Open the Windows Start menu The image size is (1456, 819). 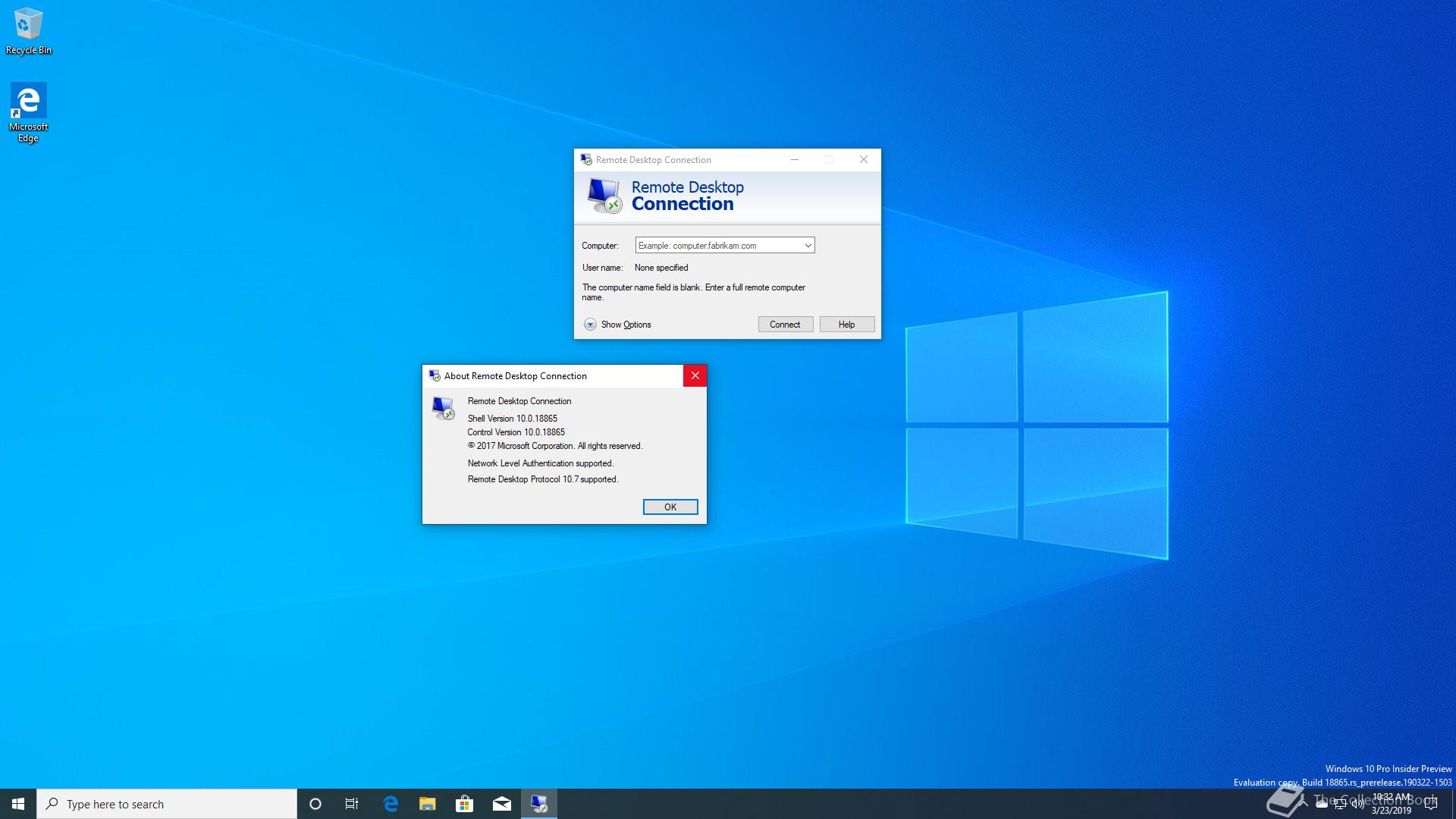(18, 804)
